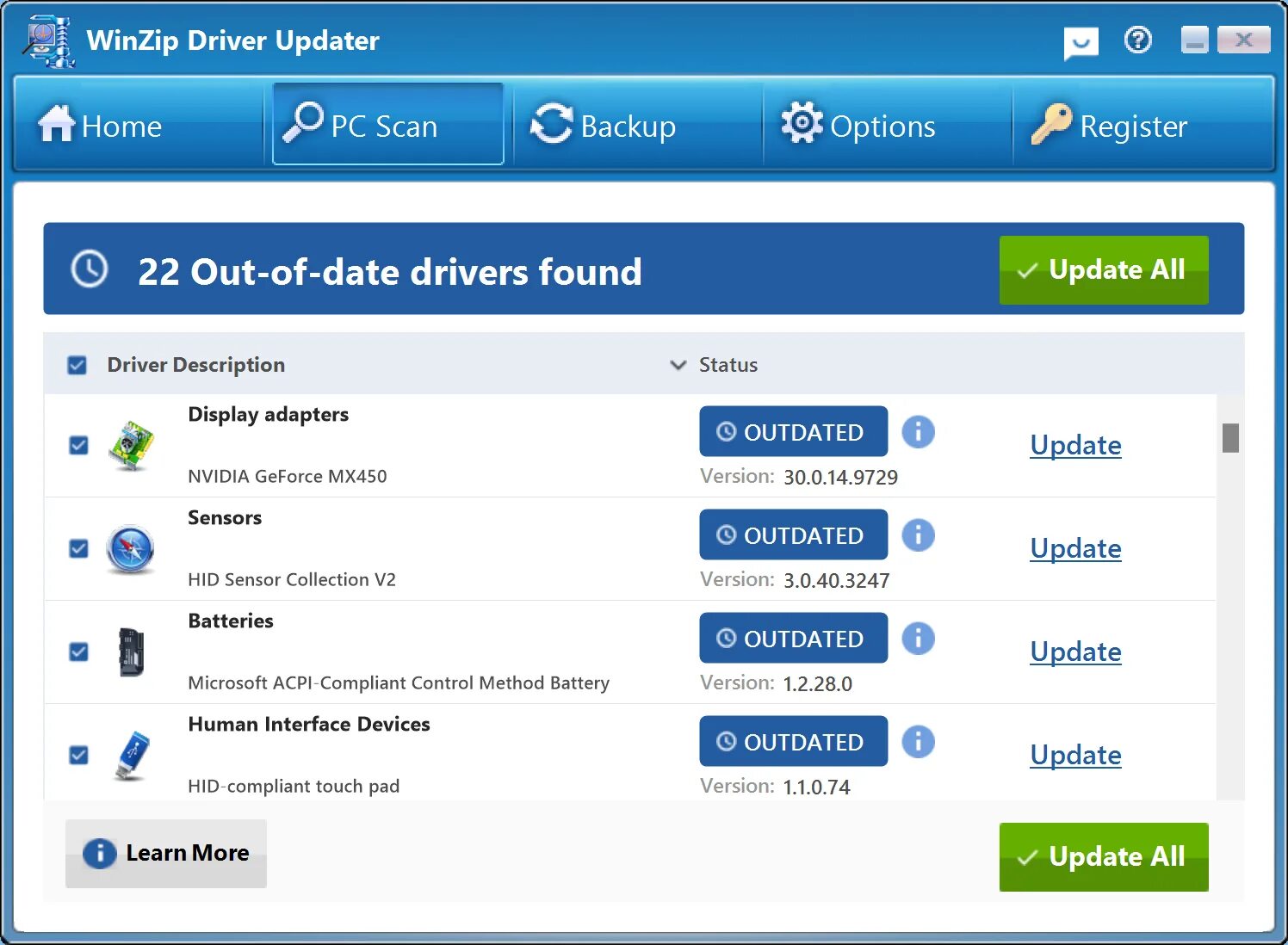Show info for HID-compliant touch pad driver

918,741
